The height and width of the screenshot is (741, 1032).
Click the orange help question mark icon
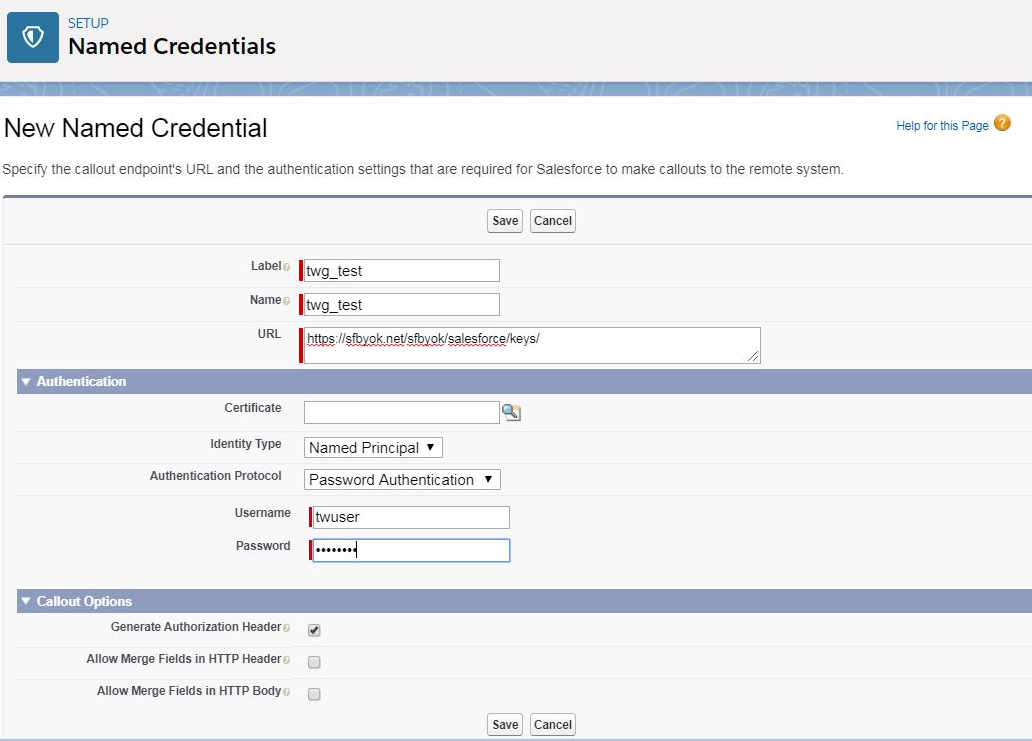tap(1002, 124)
